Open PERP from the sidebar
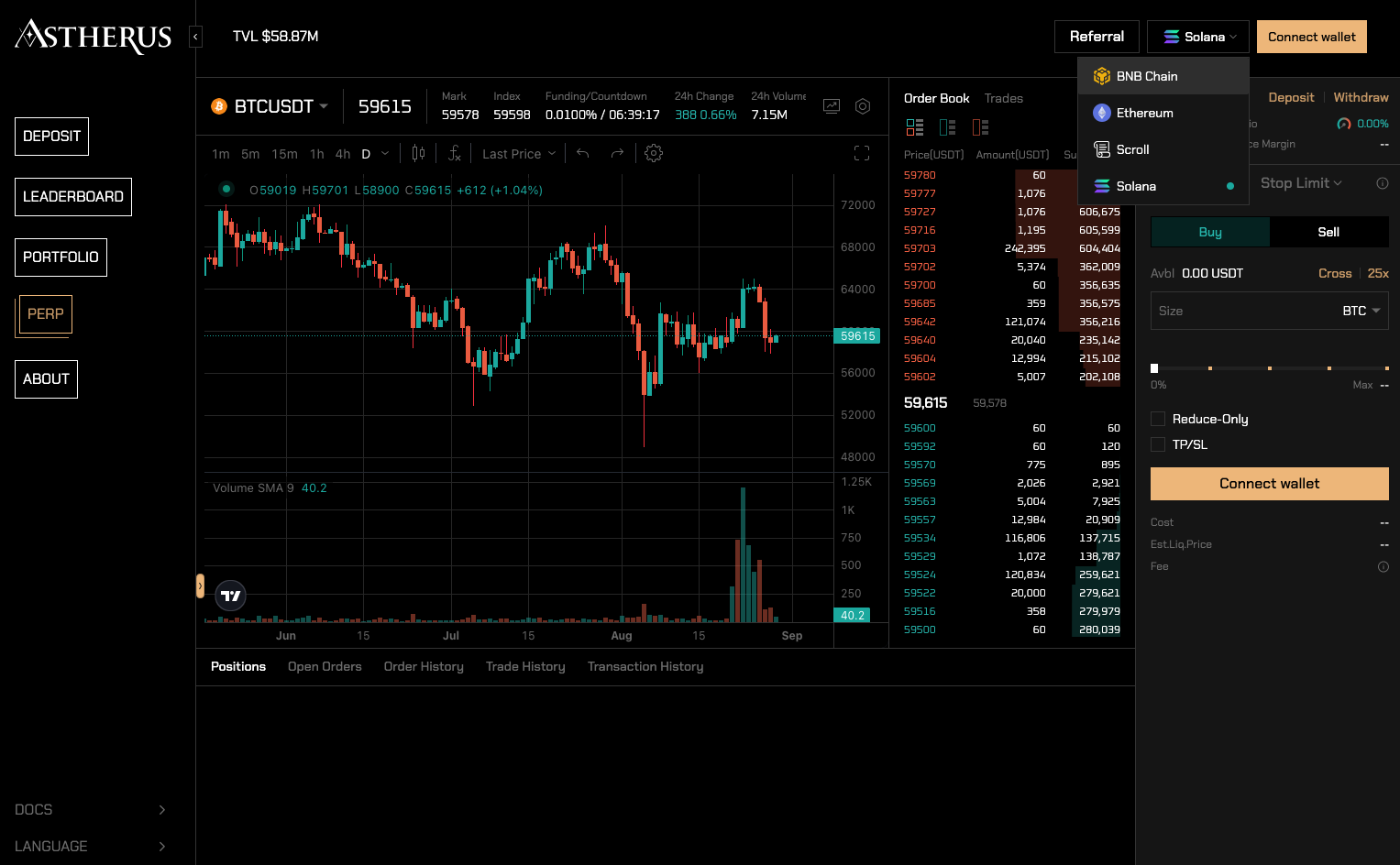The height and width of the screenshot is (865, 1400). [x=46, y=314]
